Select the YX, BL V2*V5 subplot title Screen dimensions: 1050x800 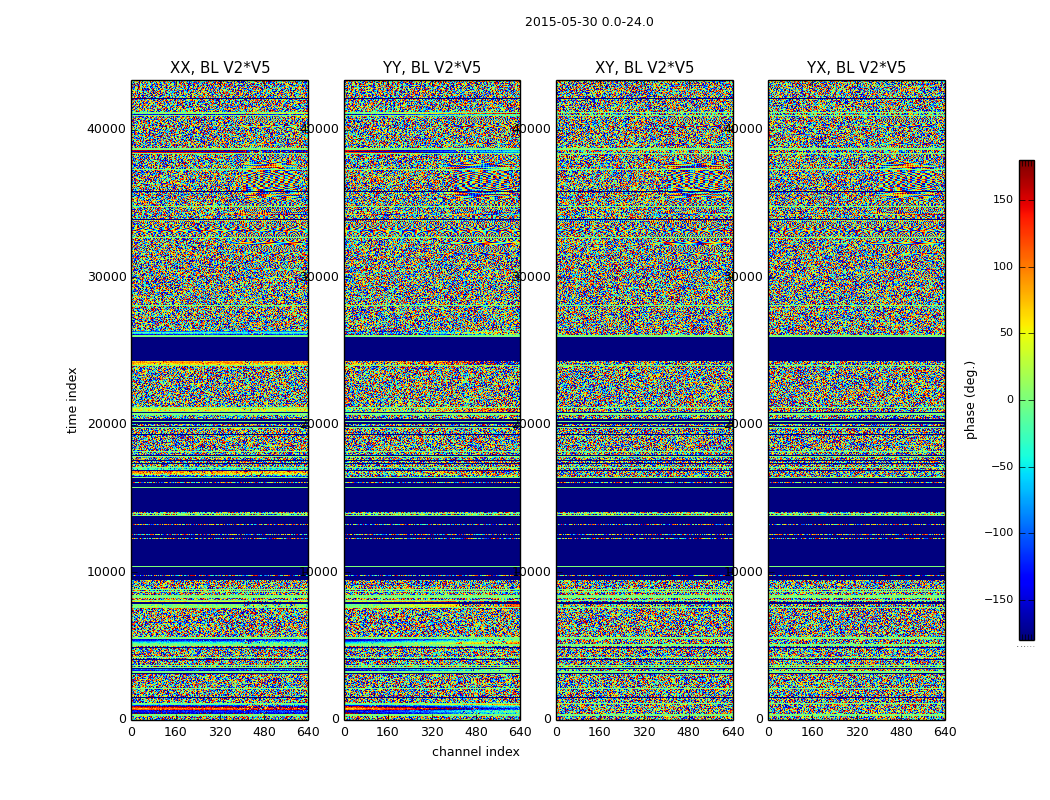tap(856, 68)
